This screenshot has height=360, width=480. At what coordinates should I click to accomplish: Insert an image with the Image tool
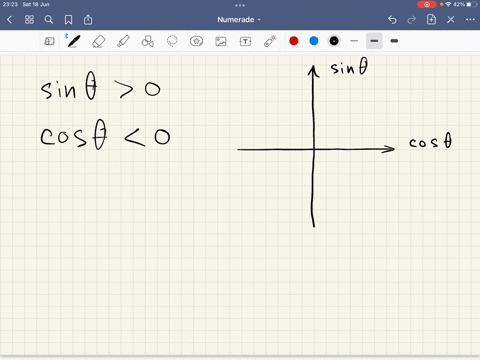221,41
